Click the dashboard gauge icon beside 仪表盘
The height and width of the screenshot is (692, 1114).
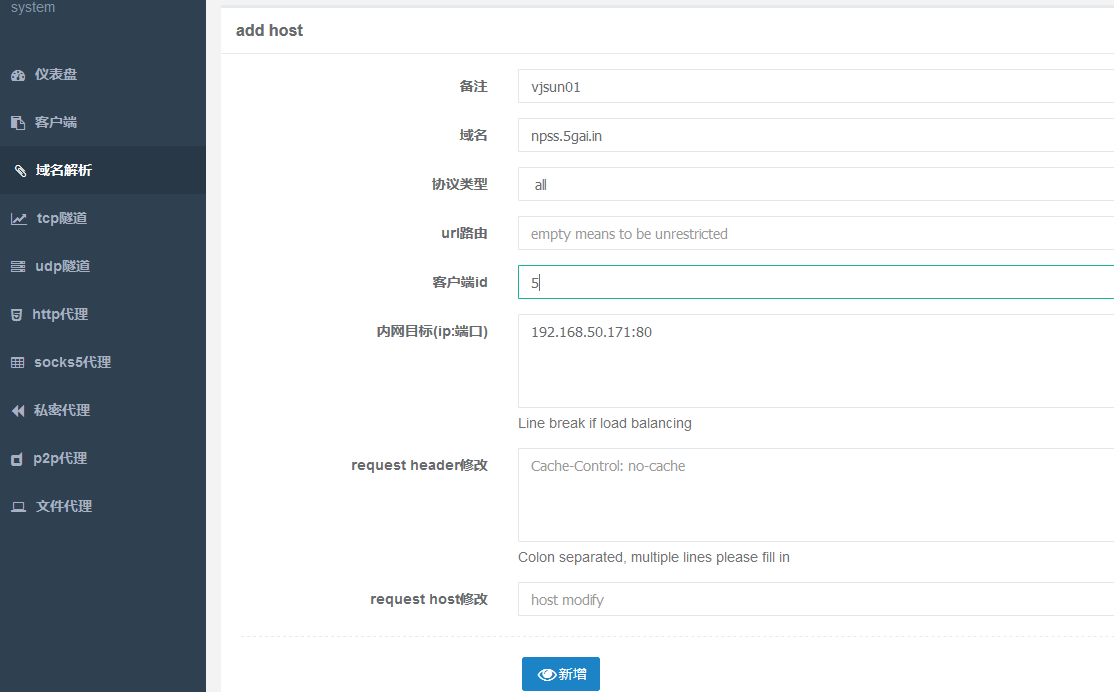(17, 75)
